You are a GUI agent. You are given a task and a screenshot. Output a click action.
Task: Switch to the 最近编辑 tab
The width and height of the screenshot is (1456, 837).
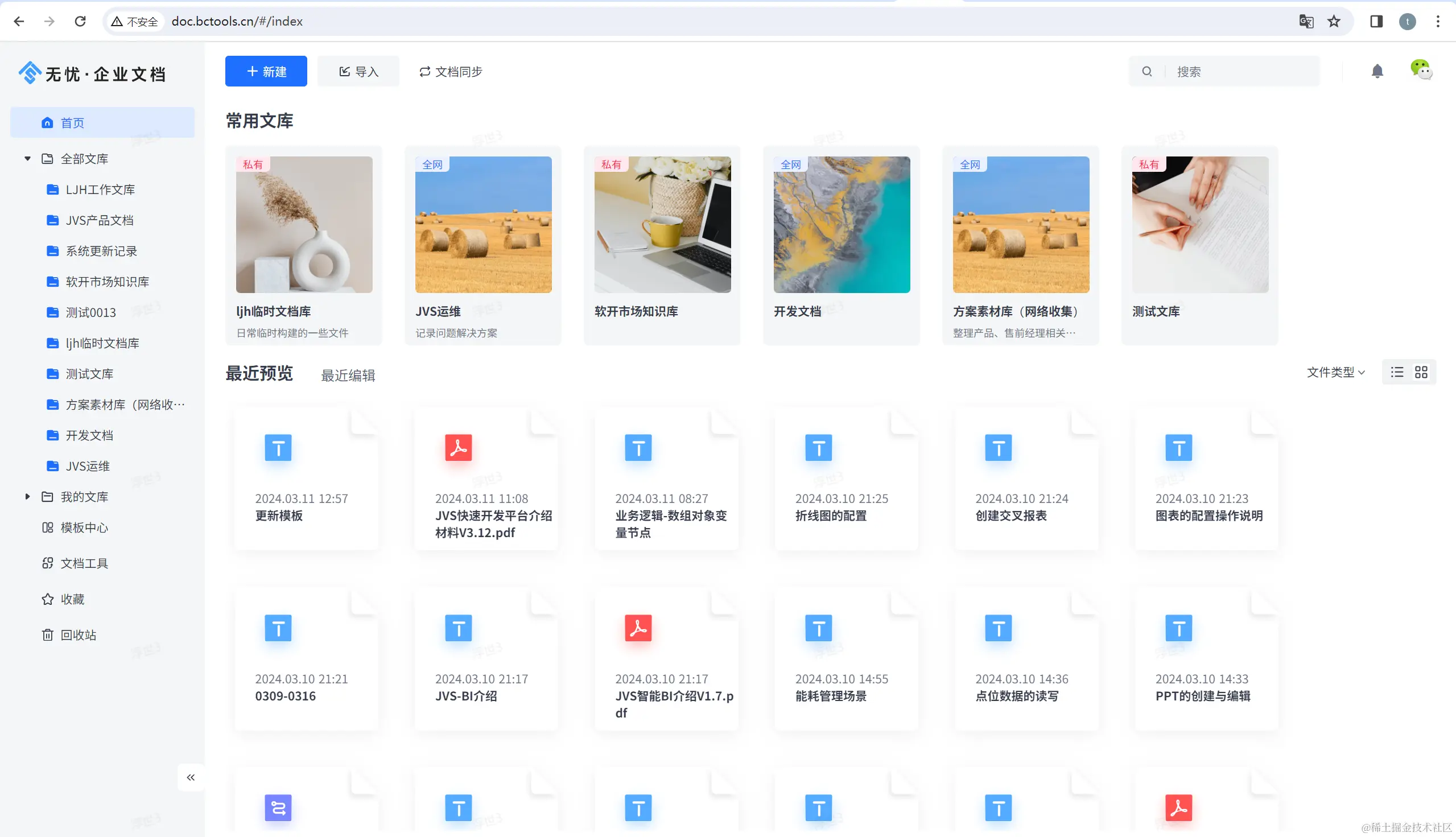348,376
